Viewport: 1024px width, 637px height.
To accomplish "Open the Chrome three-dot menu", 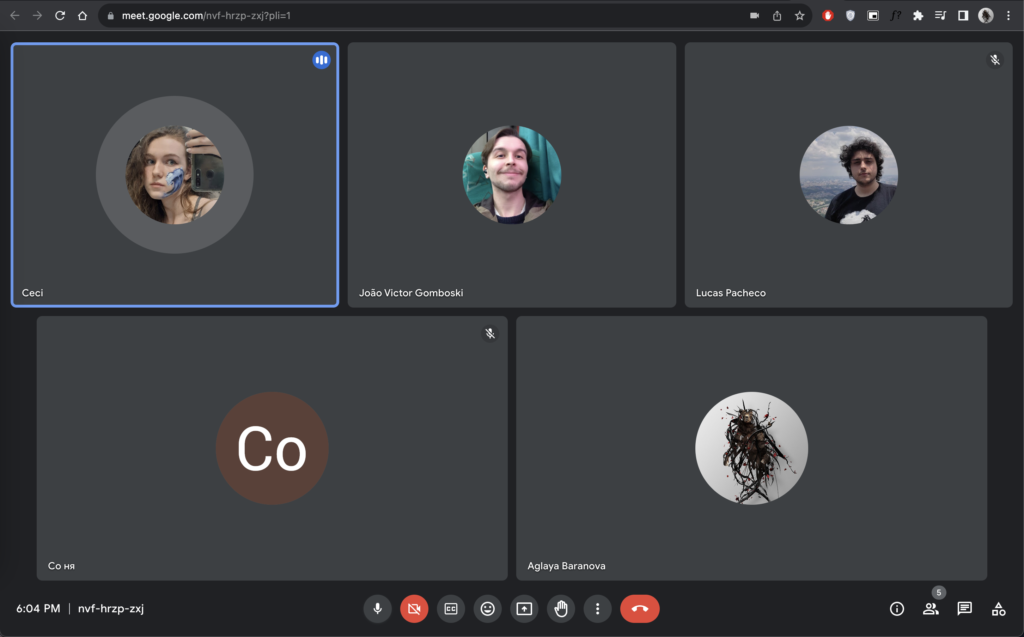I will click(1008, 16).
